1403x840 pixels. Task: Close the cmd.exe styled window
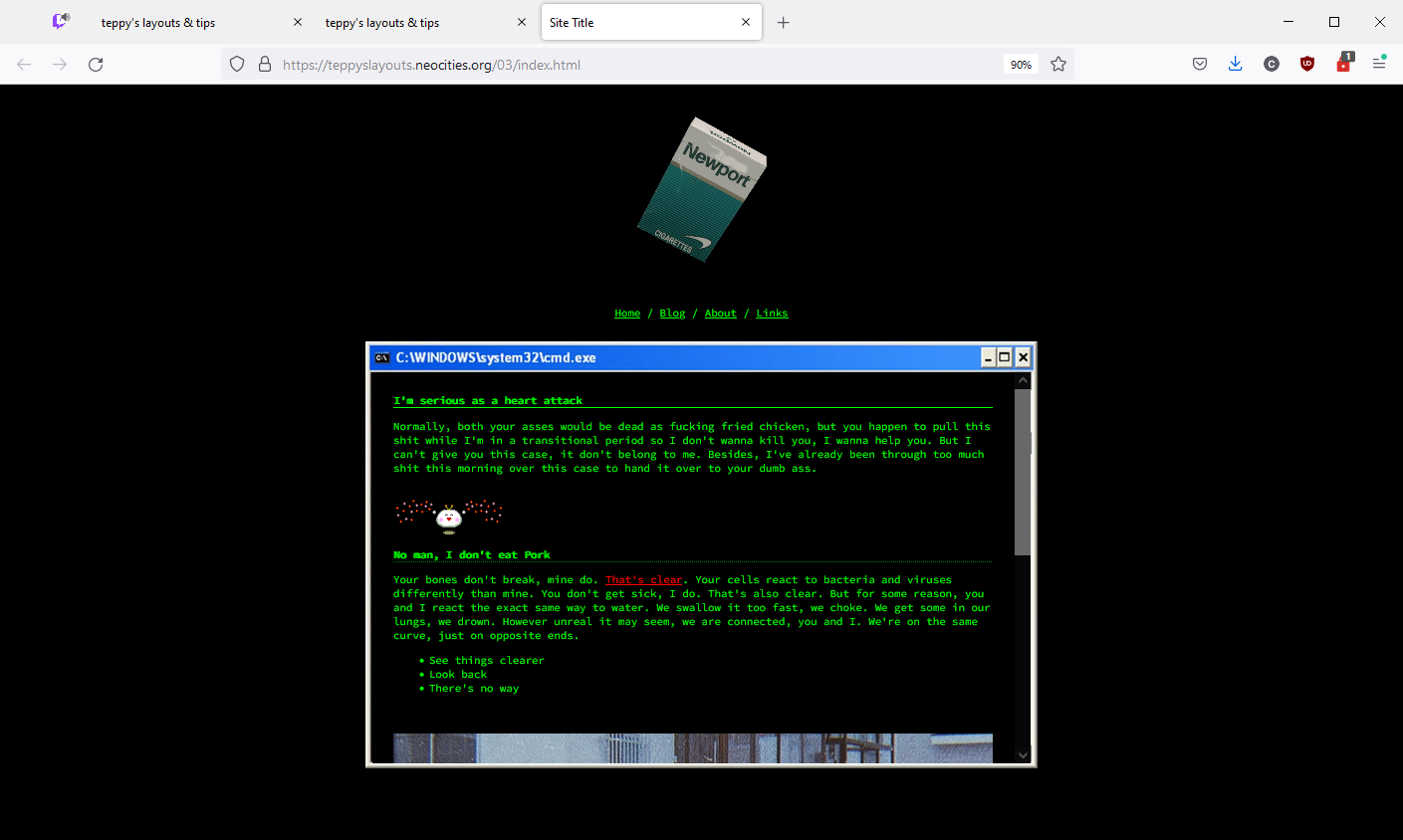[x=1023, y=357]
